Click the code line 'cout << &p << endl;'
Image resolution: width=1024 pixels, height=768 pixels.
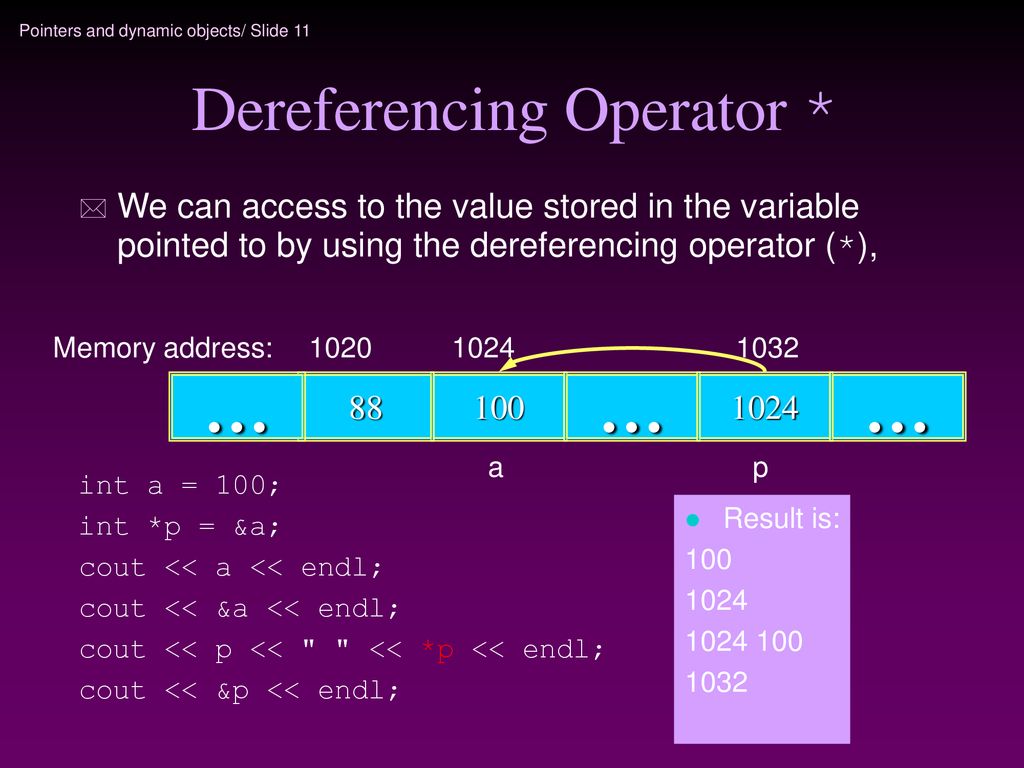point(239,692)
